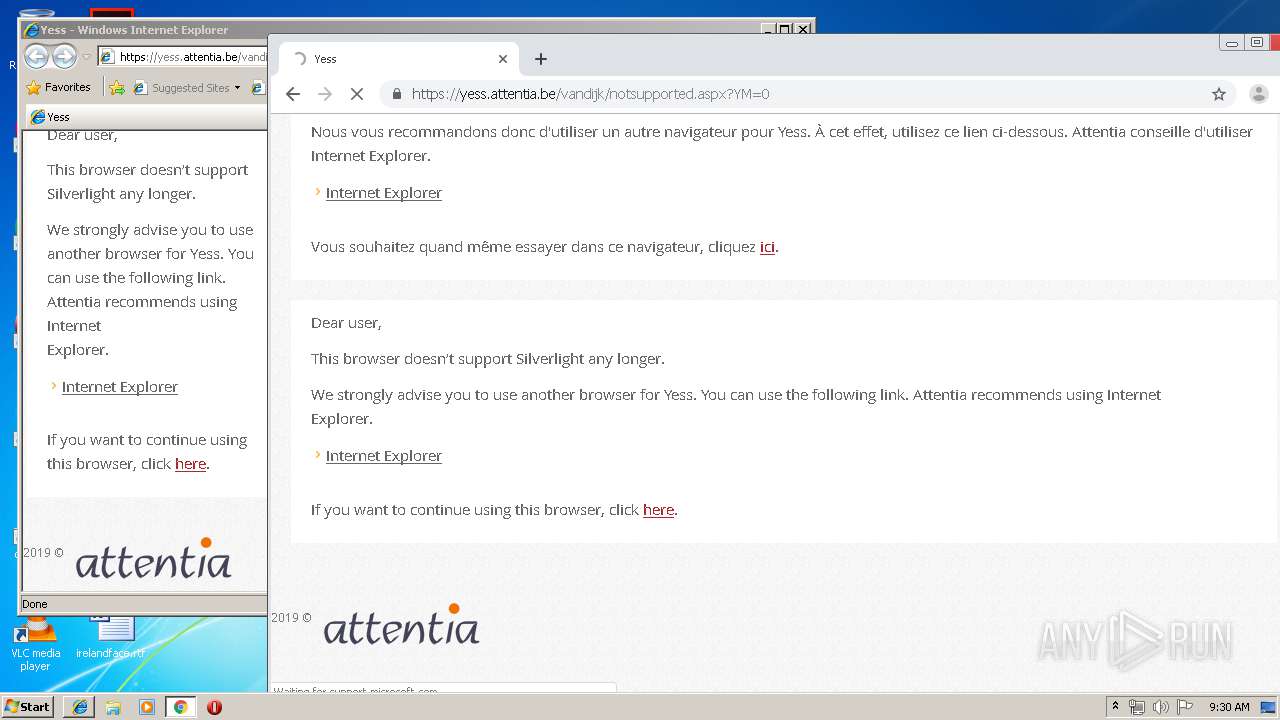Follow the French 'ici' link in Chrome
This screenshot has height=720, width=1280.
pos(767,247)
